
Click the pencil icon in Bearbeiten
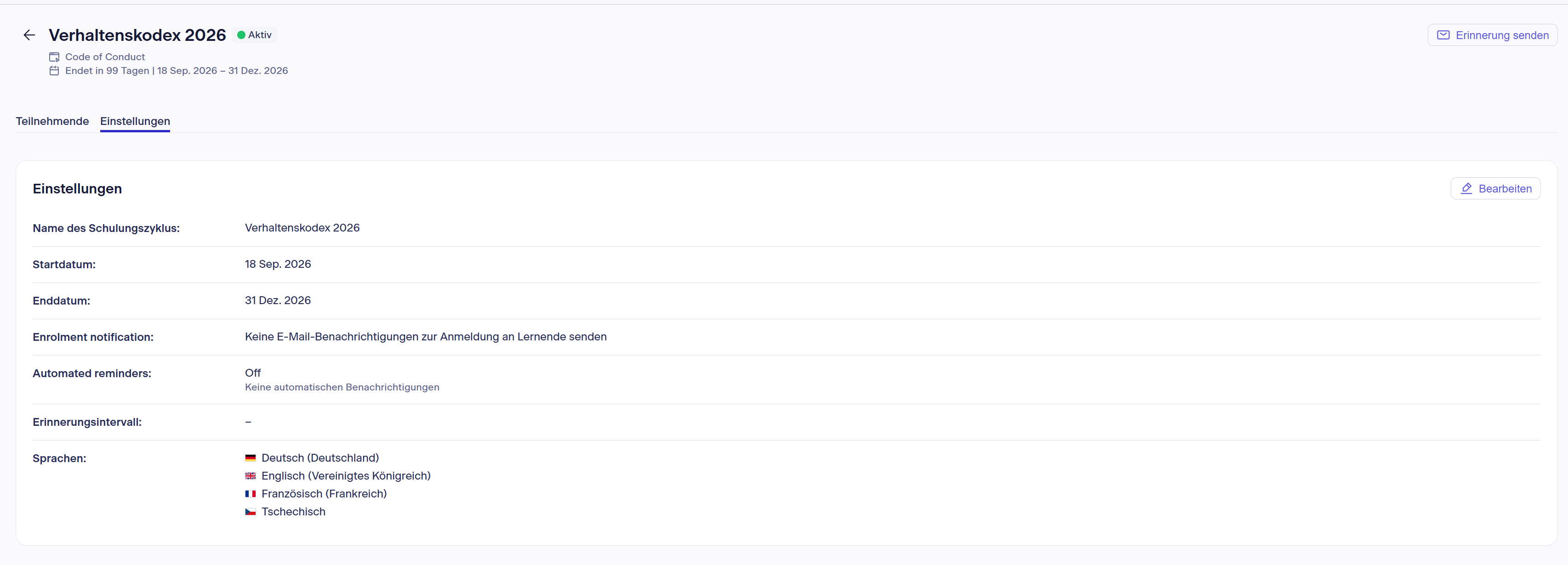[x=1466, y=188]
